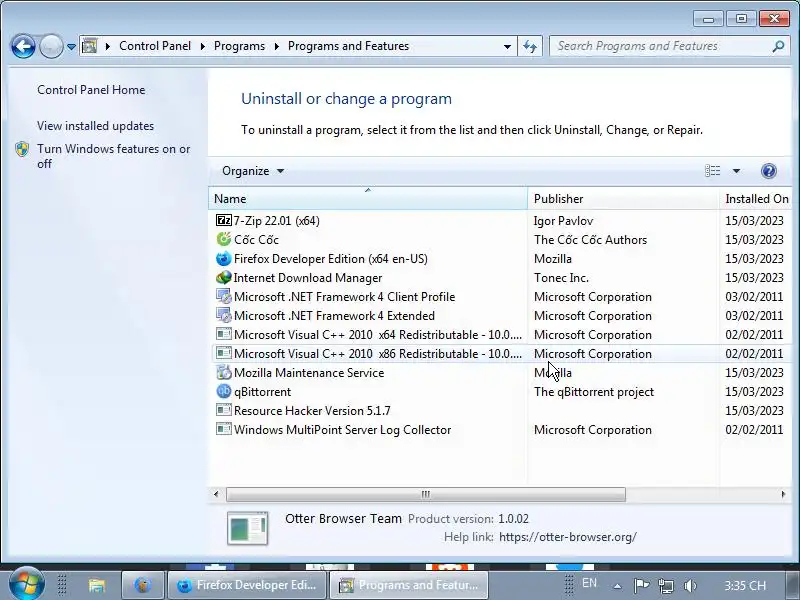This screenshot has height=600, width=800.
Task: Open the Windows Start orb
Action: pyautogui.click(x=26, y=585)
